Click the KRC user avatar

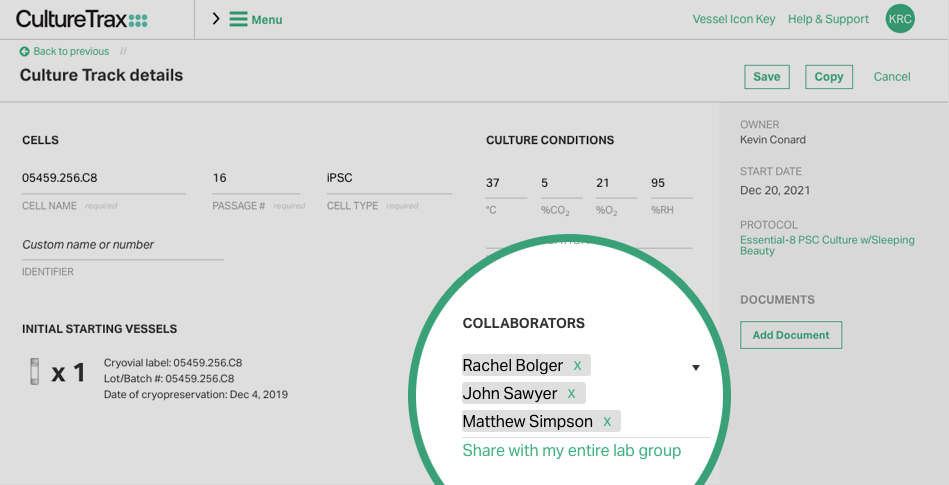coord(900,19)
